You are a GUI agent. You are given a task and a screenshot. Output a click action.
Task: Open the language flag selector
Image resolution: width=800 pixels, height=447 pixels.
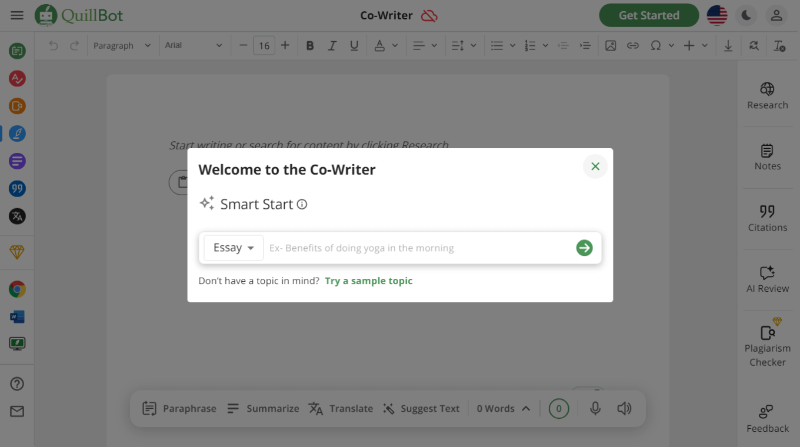[716, 15]
